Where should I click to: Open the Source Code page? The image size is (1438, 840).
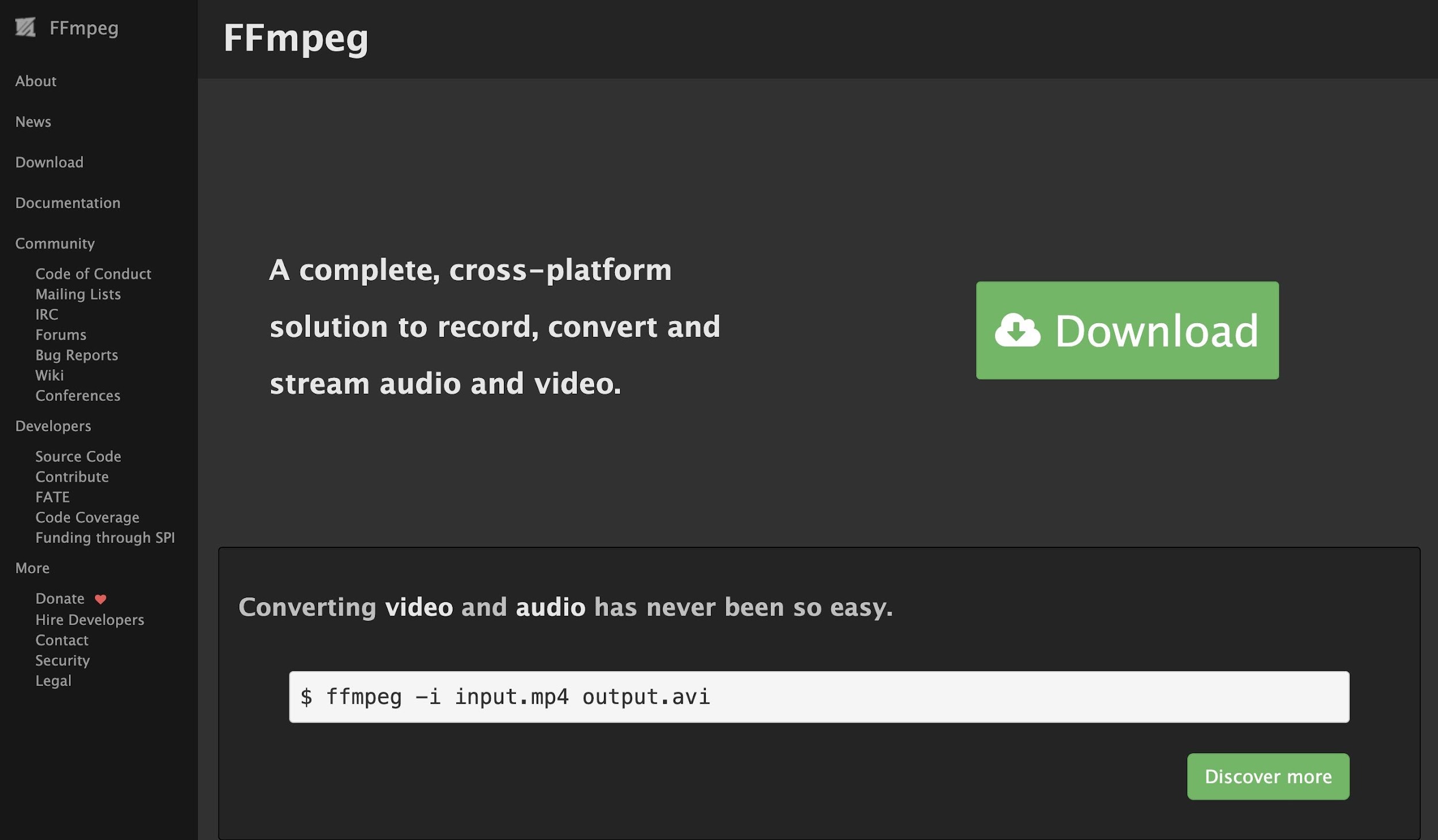pos(78,456)
